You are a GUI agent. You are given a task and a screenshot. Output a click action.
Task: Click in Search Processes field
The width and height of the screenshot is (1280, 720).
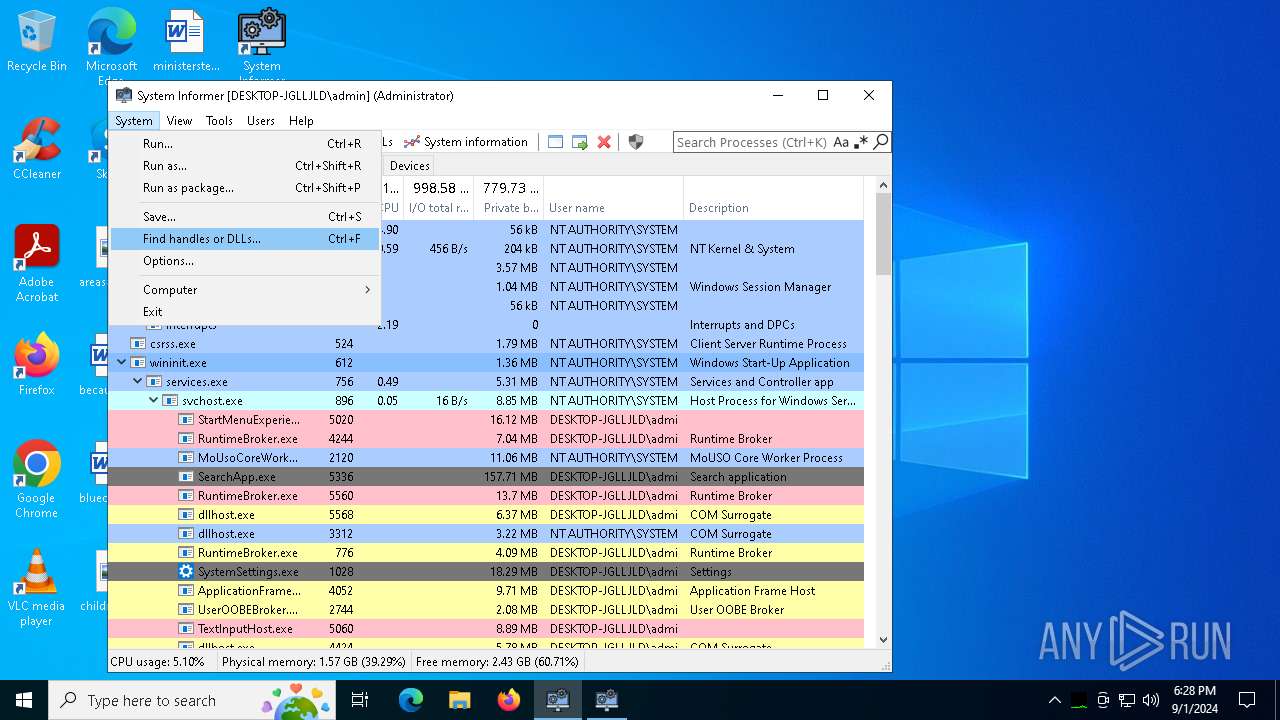coord(752,142)
